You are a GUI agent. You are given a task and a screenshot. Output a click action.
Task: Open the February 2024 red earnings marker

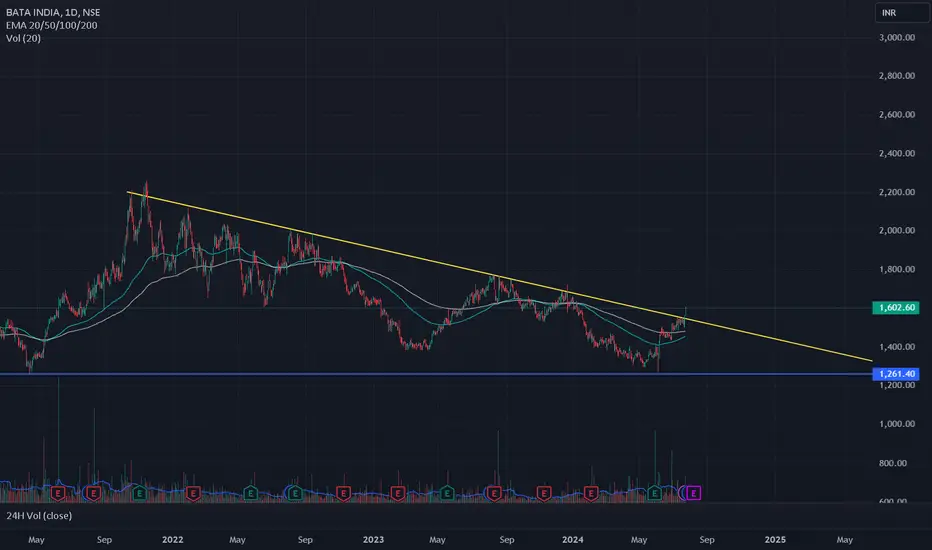(590, 493)
